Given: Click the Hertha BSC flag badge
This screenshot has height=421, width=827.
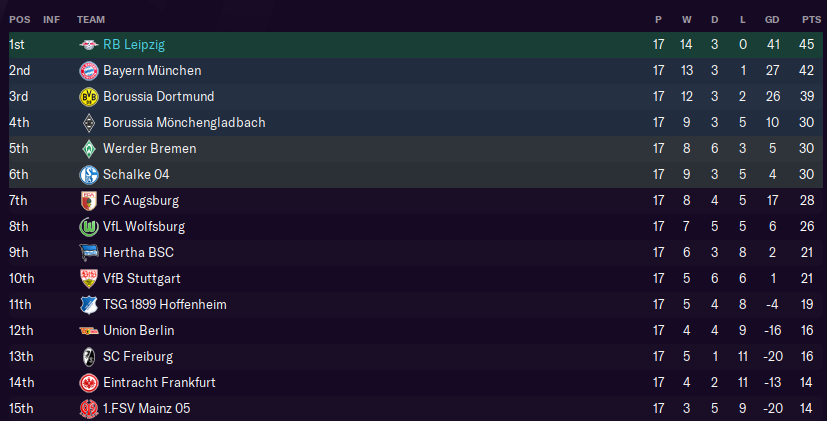Looking at the screenshot, I should click(89, 253).
